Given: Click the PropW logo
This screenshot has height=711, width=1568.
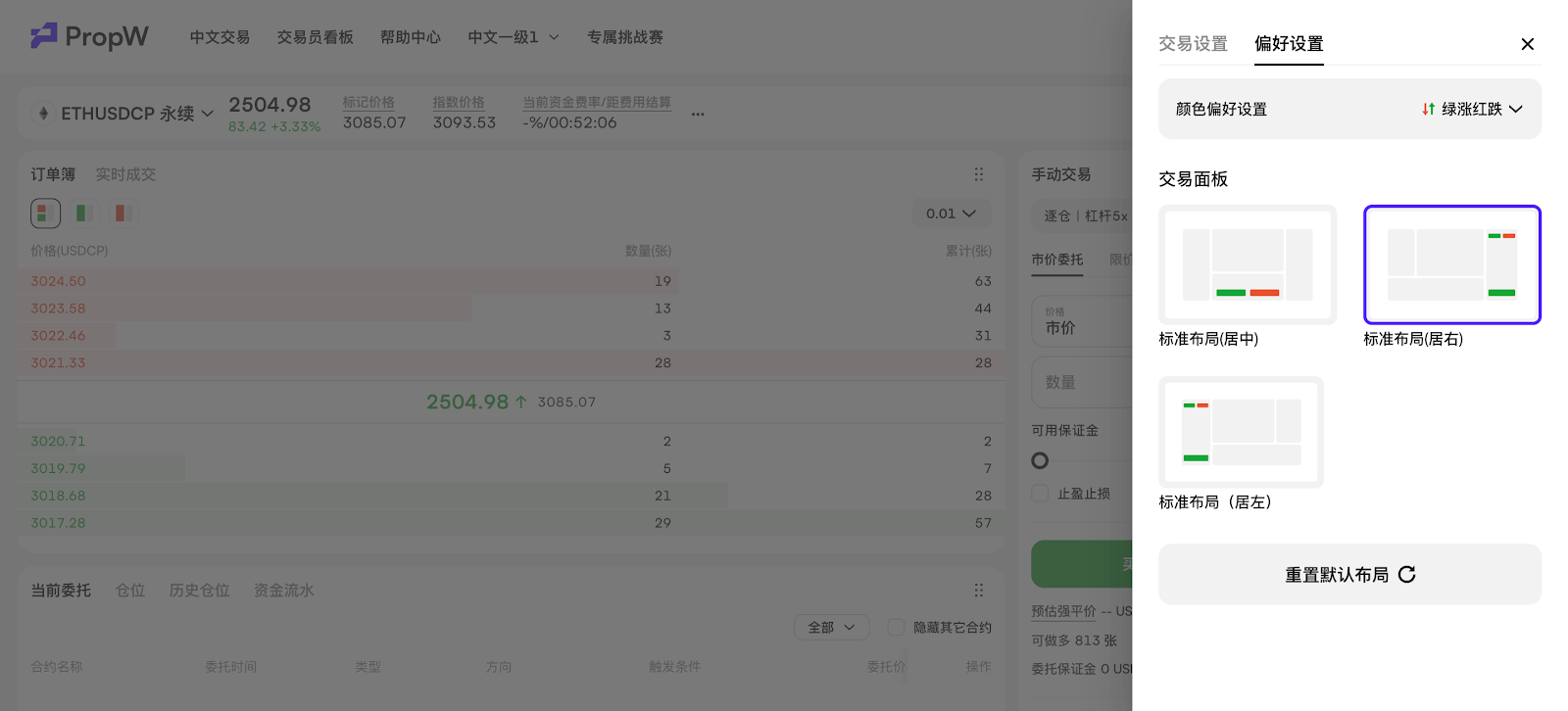Looking at the screenshot, I should [x=89, y=36].
